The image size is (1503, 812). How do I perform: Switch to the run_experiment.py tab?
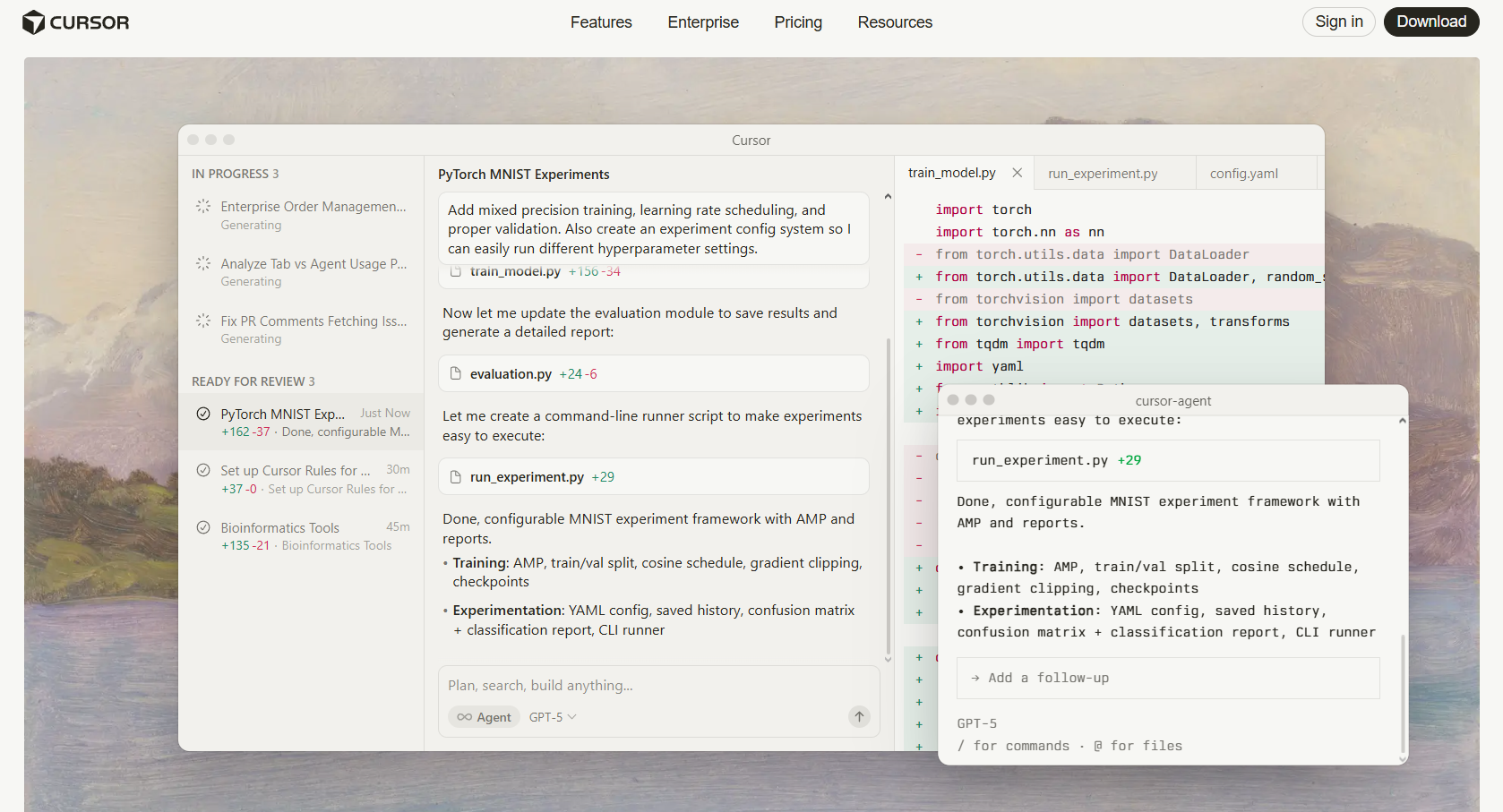(1103, 174)
